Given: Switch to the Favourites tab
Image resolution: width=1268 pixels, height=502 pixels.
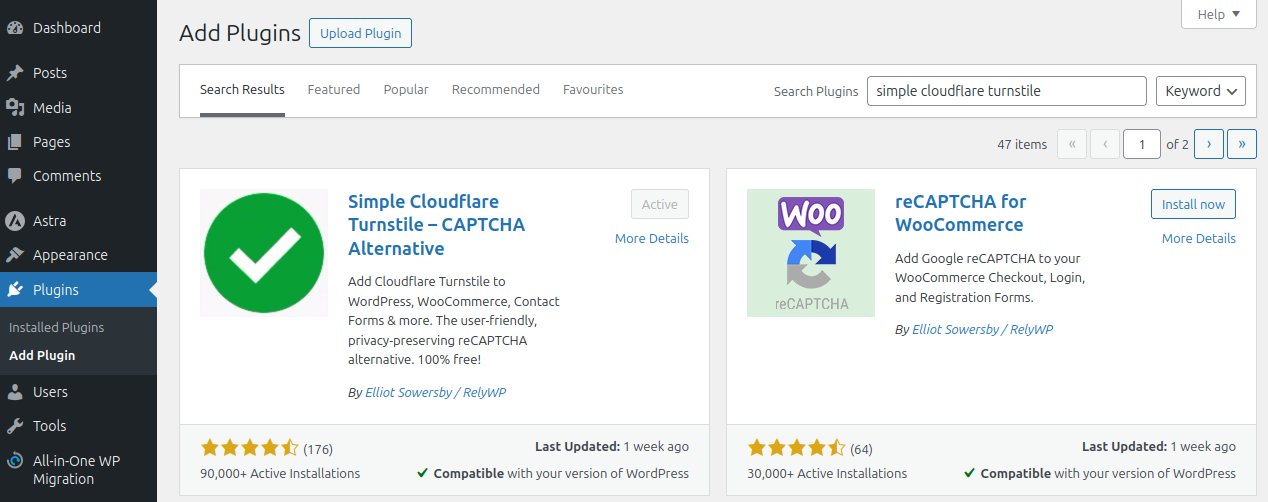Looking at the screenshot, I should (x=593, y=90).
